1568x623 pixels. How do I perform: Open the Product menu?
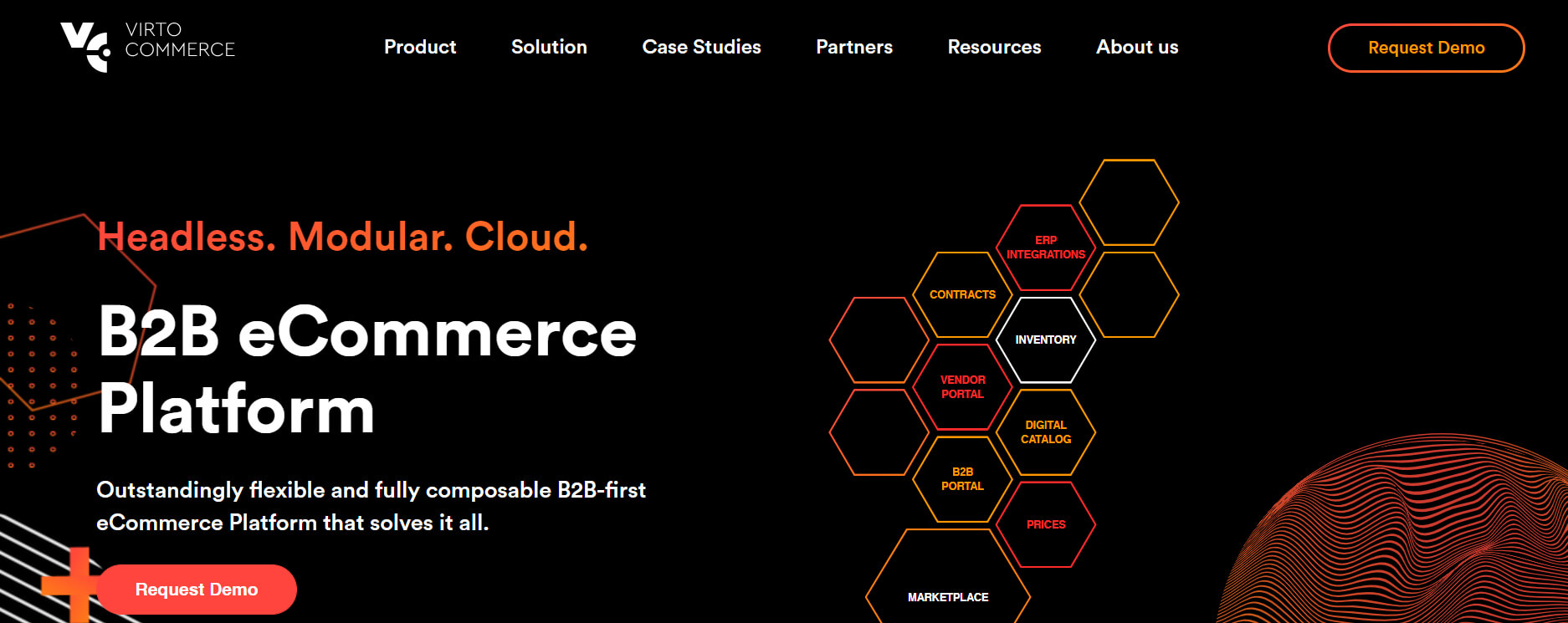pos(420,47)
